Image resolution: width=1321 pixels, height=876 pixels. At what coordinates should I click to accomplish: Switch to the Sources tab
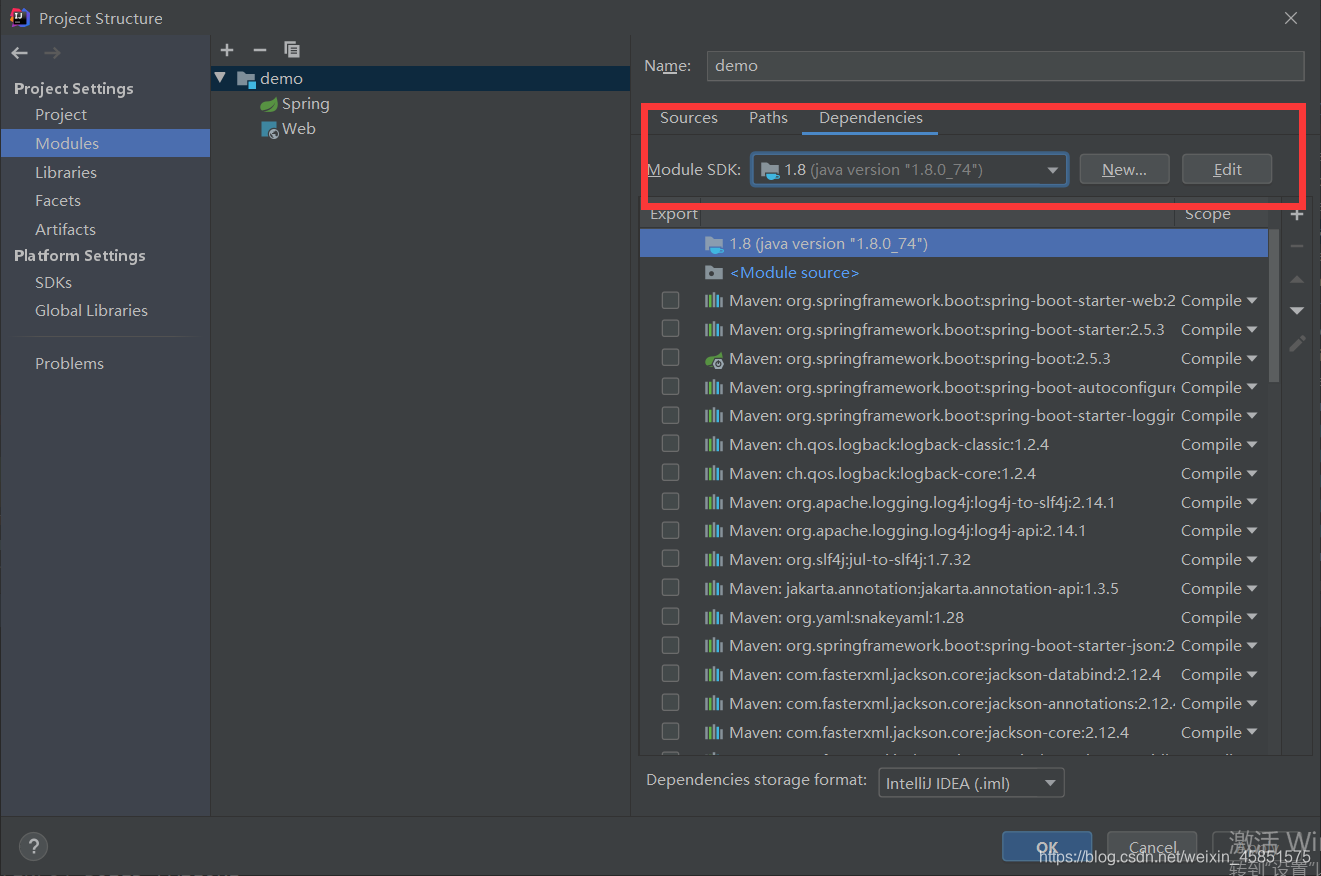point(688,118)
